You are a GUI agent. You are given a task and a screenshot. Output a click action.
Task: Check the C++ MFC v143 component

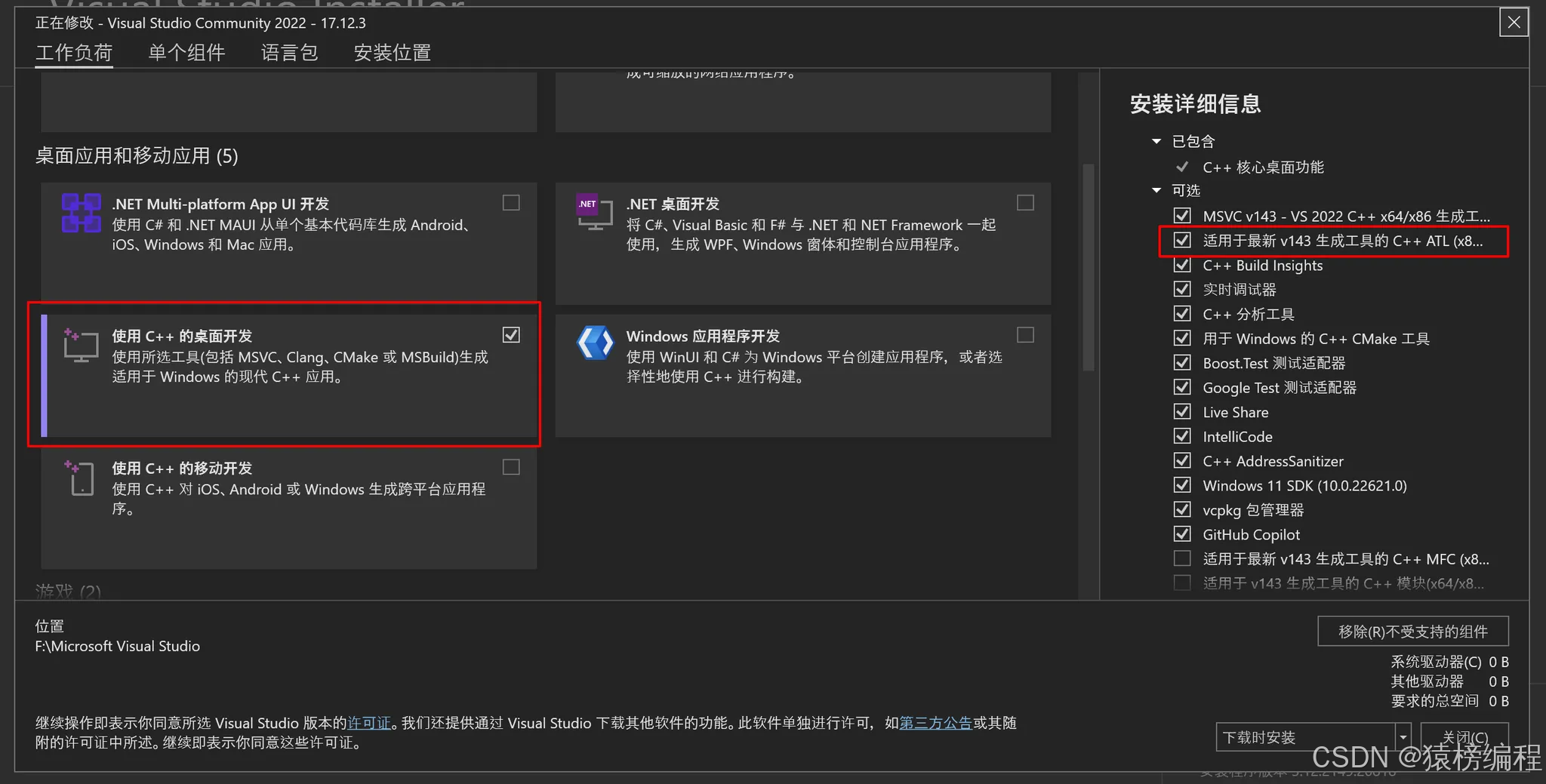(x=1182, y=558)
